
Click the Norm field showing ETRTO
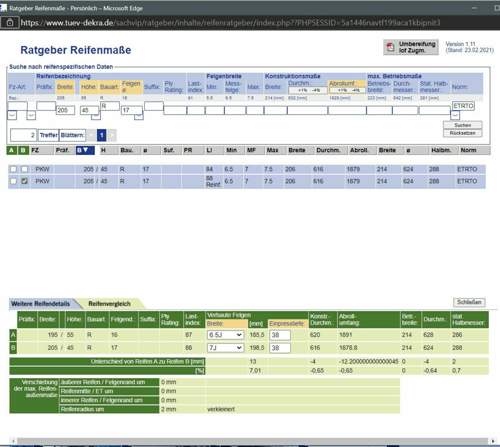click(x=463, y=106)
